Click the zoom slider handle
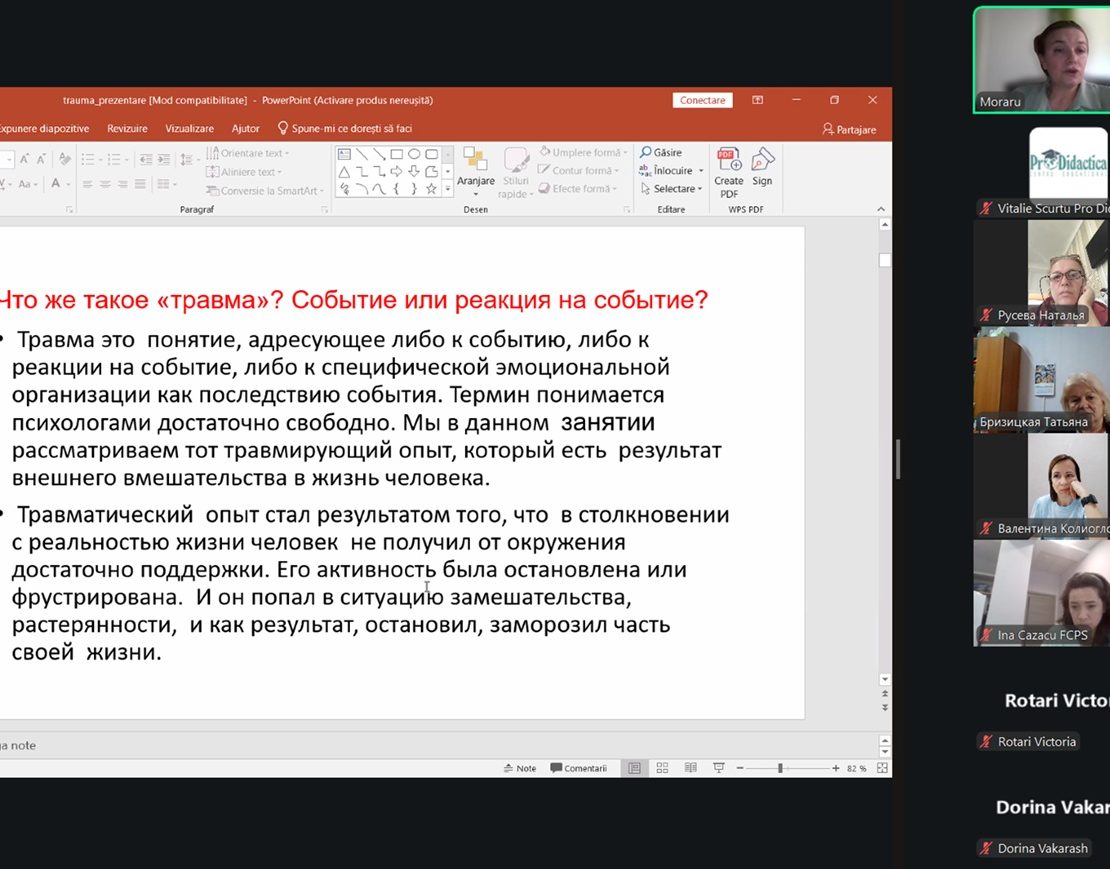Screen dimensions: 1110x869 coord(780,768)
